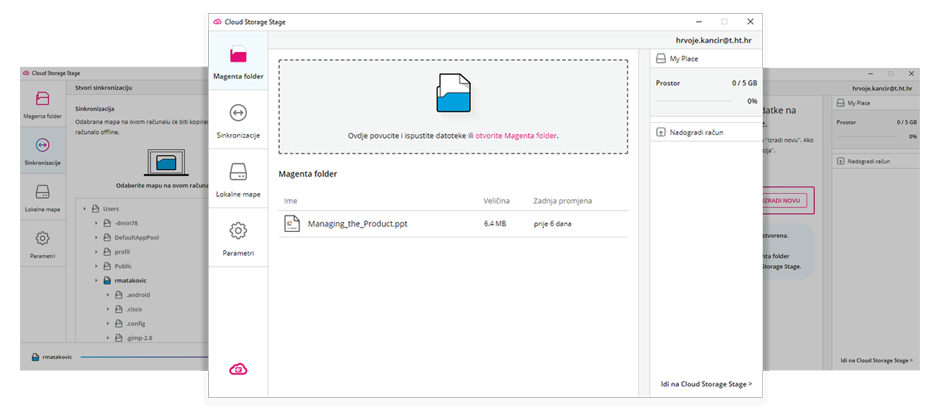This screenshot has height=418, width=944.
Task: Open Magenta folder tab in front window sidebar
Action: (x=238, y=61)
